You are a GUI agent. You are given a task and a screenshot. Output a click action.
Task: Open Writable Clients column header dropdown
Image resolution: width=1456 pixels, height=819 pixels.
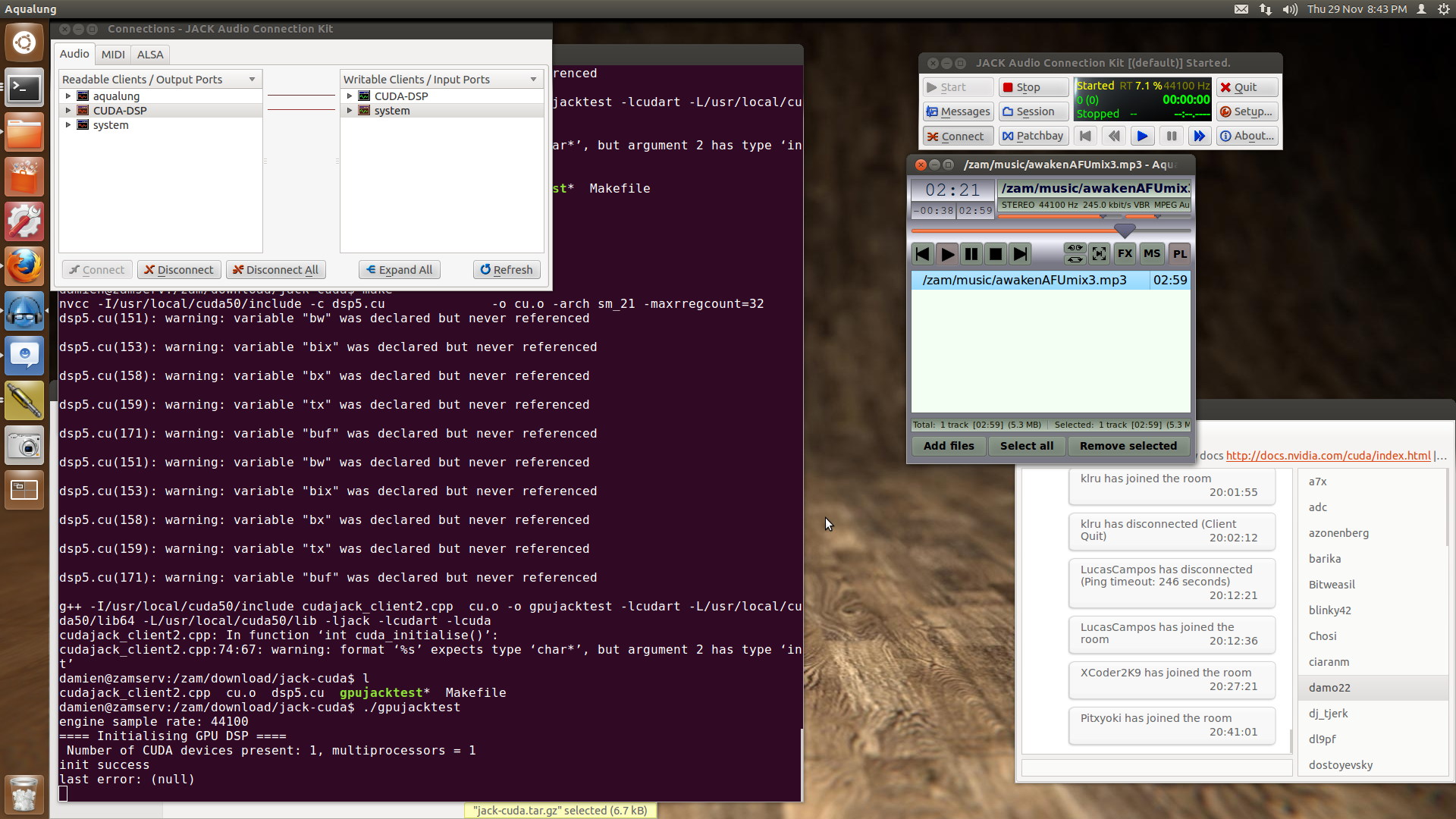pos(534,80)
